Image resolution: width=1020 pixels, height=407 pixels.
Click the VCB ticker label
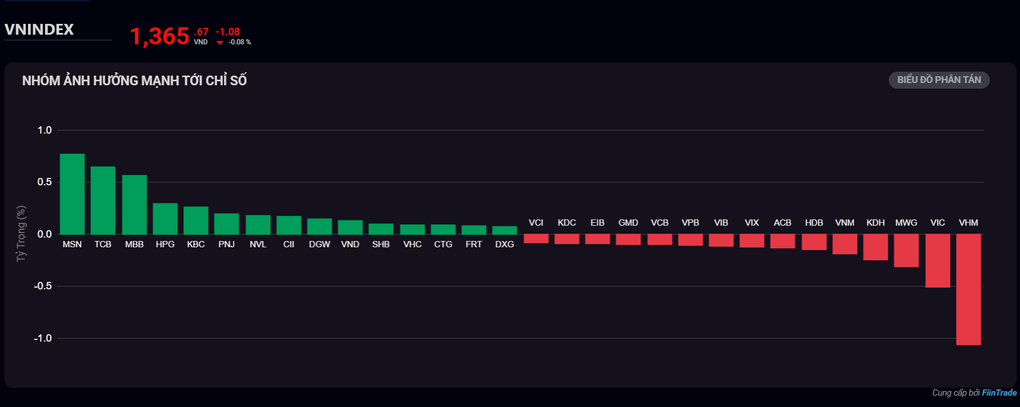click(x=660, y=222)
